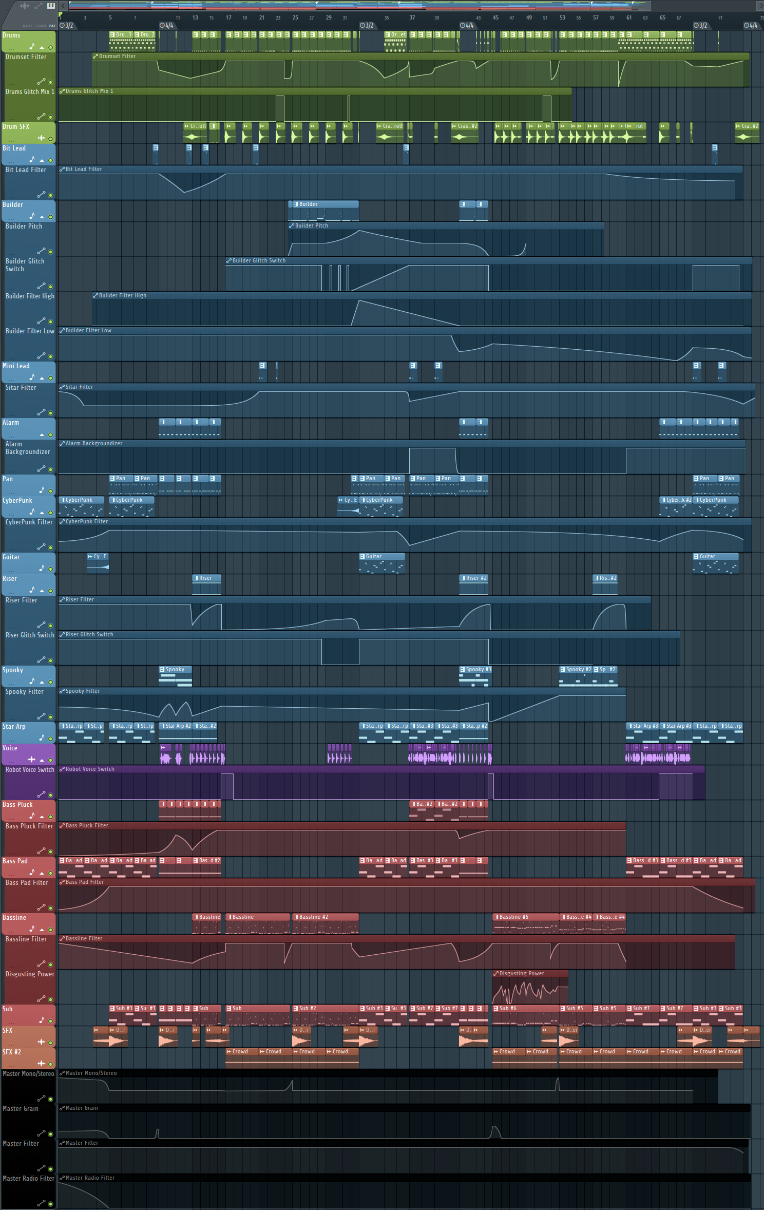Select the Master Gram track name
Screen dimensions: 764x1210
click(20, 1109)
